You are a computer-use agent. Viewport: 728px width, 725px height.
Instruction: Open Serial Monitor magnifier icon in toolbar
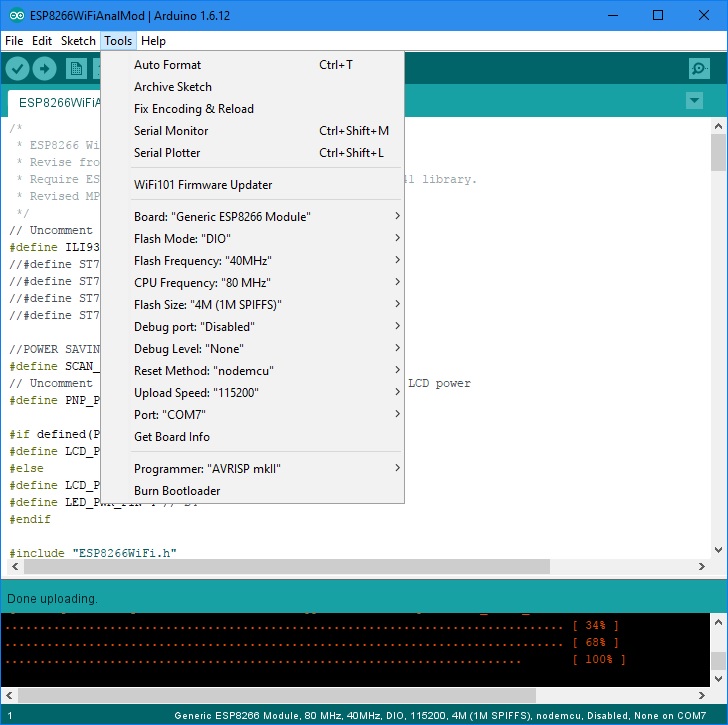(699, 69)
